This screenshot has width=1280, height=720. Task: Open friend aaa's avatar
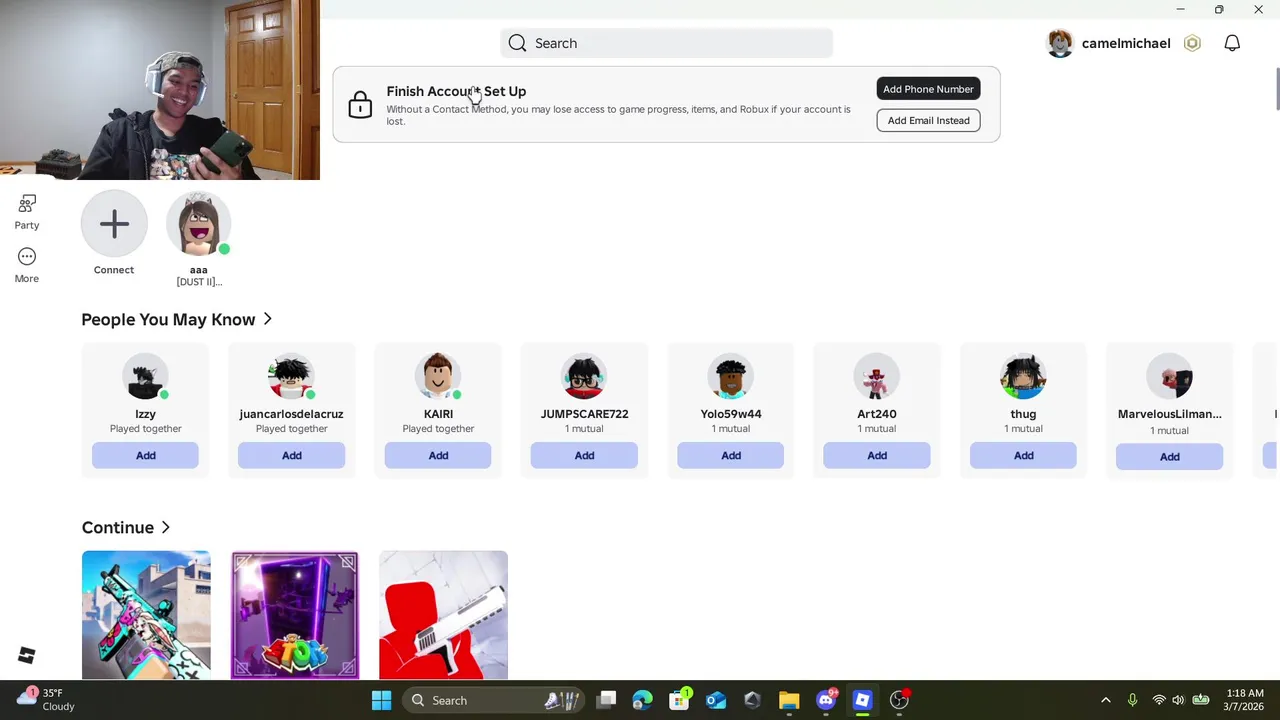click(x=199, y=224)
